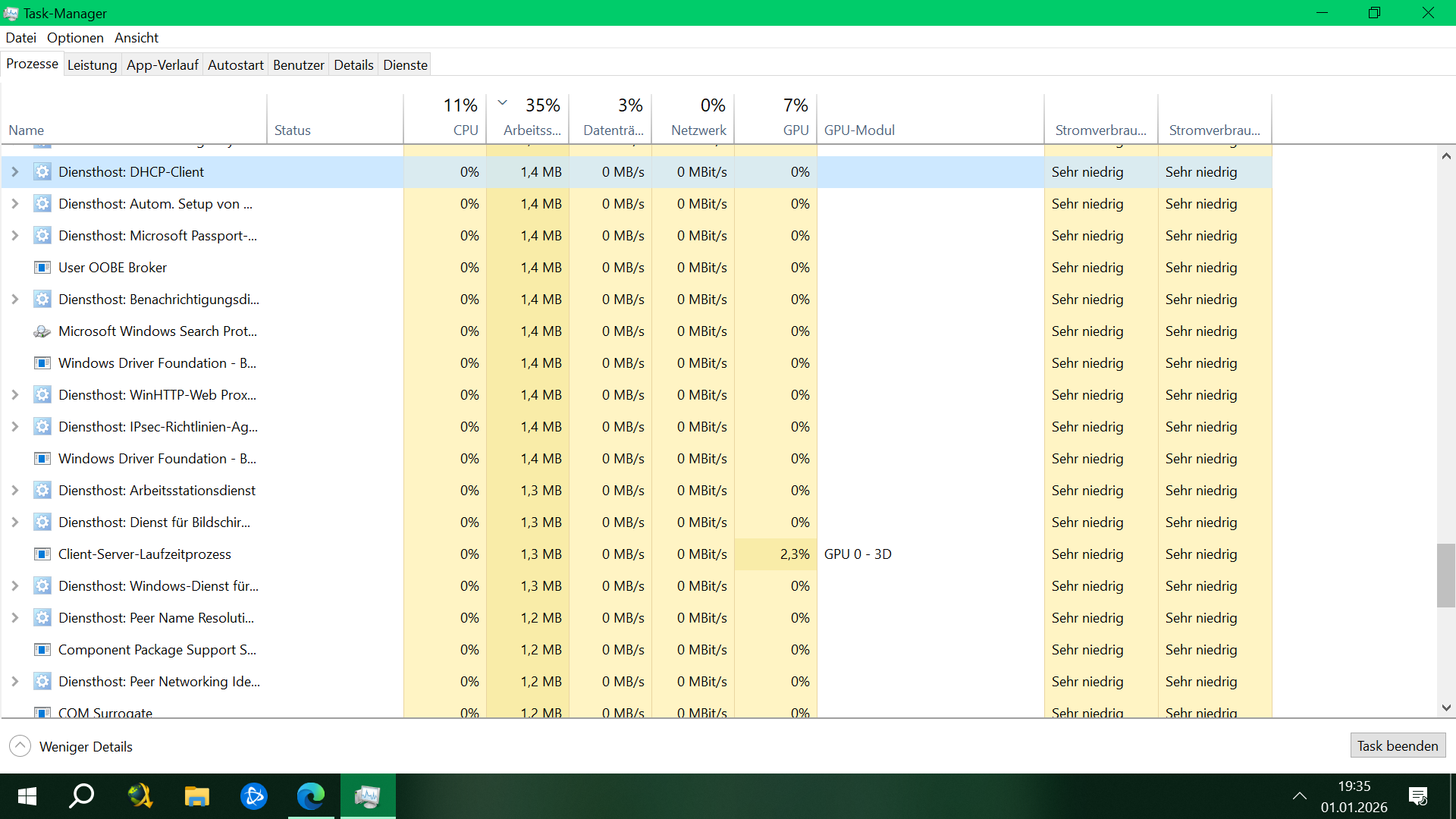This screenshot has height=819, width=1456.
Task: Switch to the Leistung tab
Action: (x=92, y=65)
